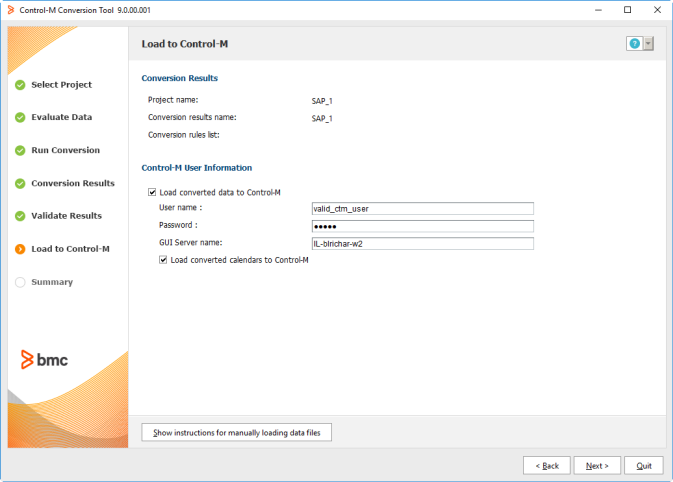Focus the GUI Server name field
This screenshot has width=673, height=482.
click(423, 244)
